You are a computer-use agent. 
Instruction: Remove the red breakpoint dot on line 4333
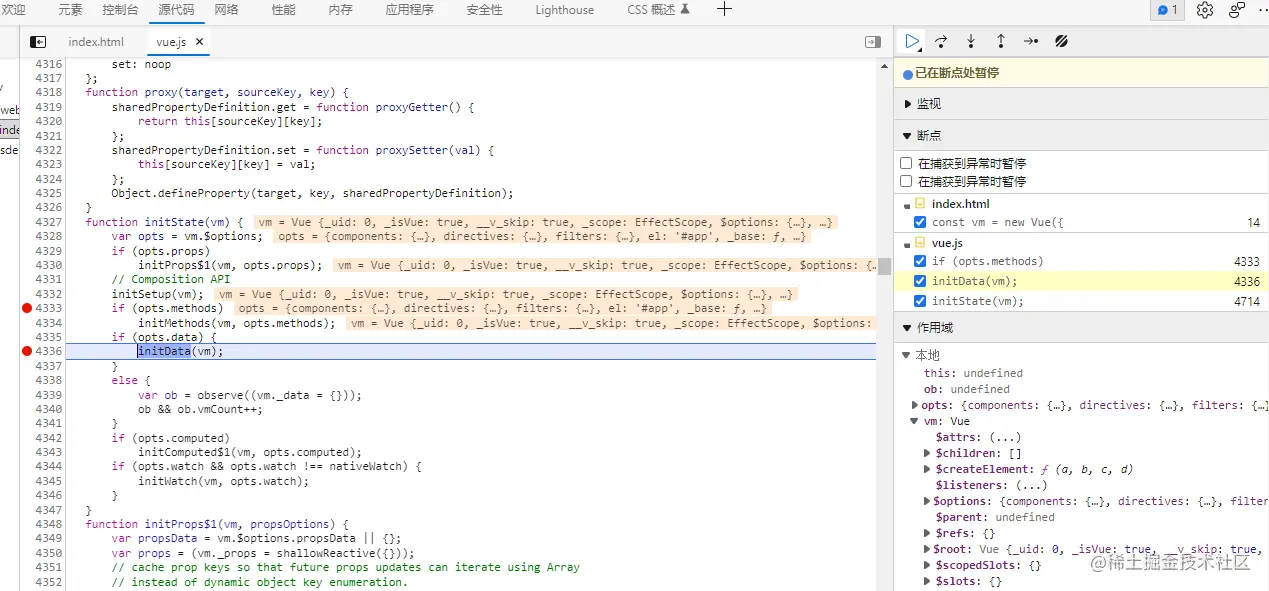tap(27, 308)
